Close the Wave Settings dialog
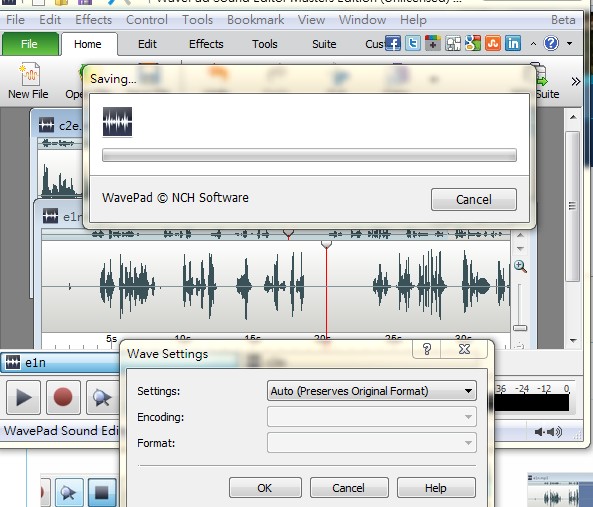The height and width of the screenshot is (507, 593). click(x=464, y=349)
